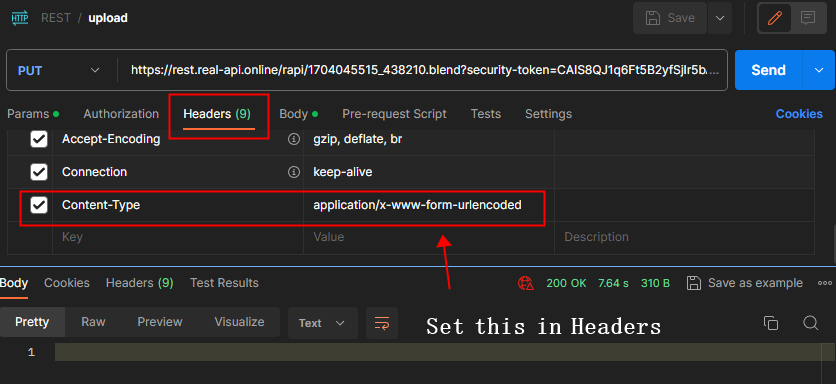Viewport: 836px width, 384px height.
Task: Uncheck the Connection header checkbox
Action: pyautogui.click(x=39, y=172)
